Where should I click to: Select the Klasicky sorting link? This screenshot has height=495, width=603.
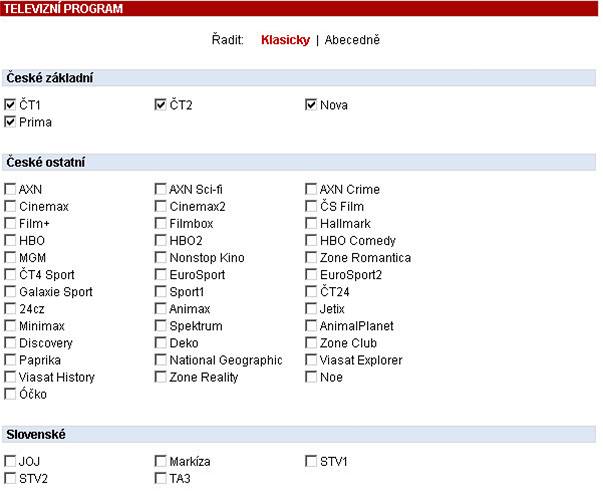point(285,40)
